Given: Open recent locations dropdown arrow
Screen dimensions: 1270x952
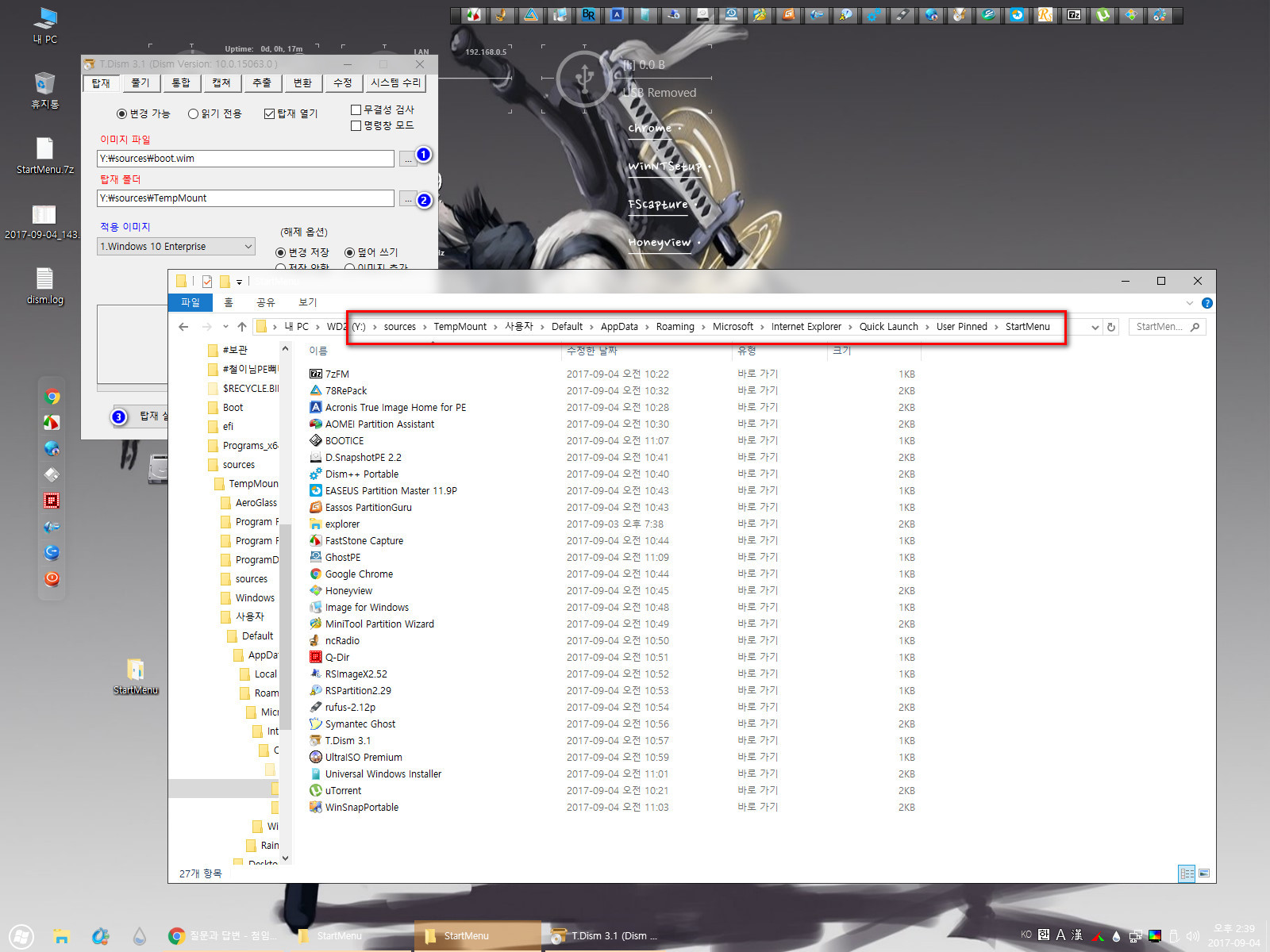Looking at the screenshot, I should coord(225,327).
